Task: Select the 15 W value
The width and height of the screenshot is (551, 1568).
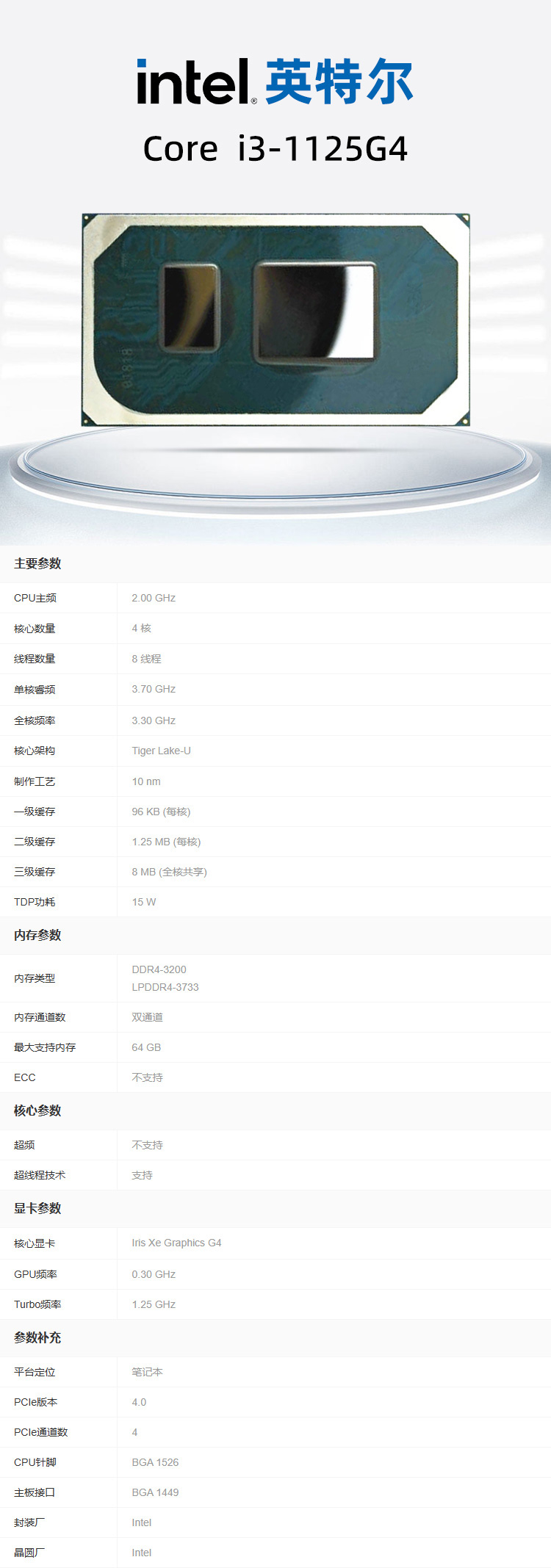Action: pyautogui.click(x=144, y=902)
